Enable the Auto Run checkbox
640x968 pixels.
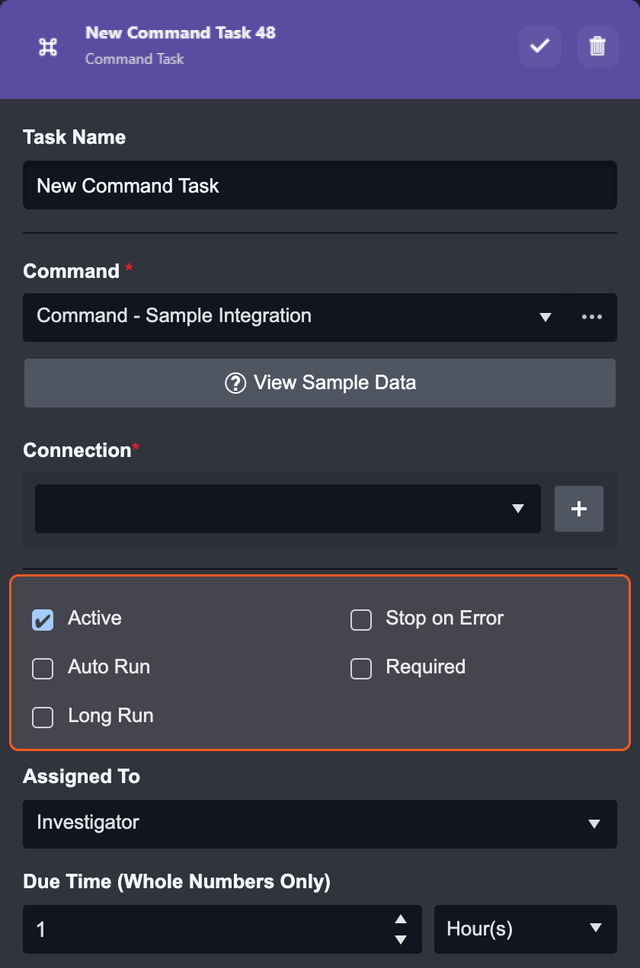point(43,668)
